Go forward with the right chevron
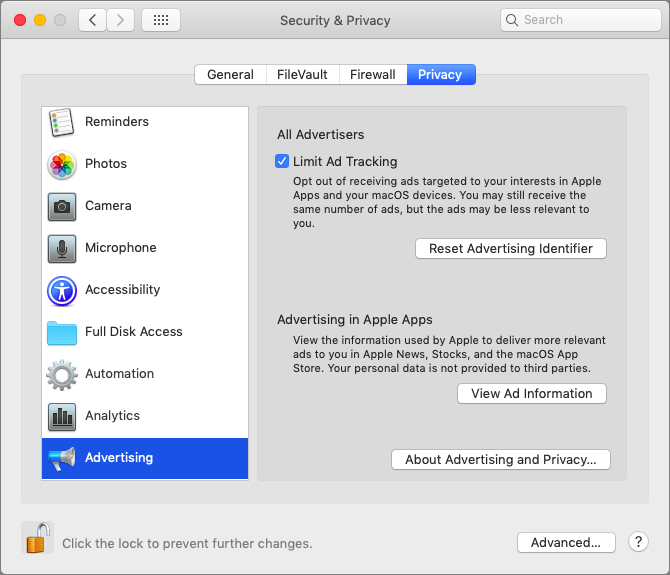The height and width of the screenshot is (575, 670). (x=120, y=20)
